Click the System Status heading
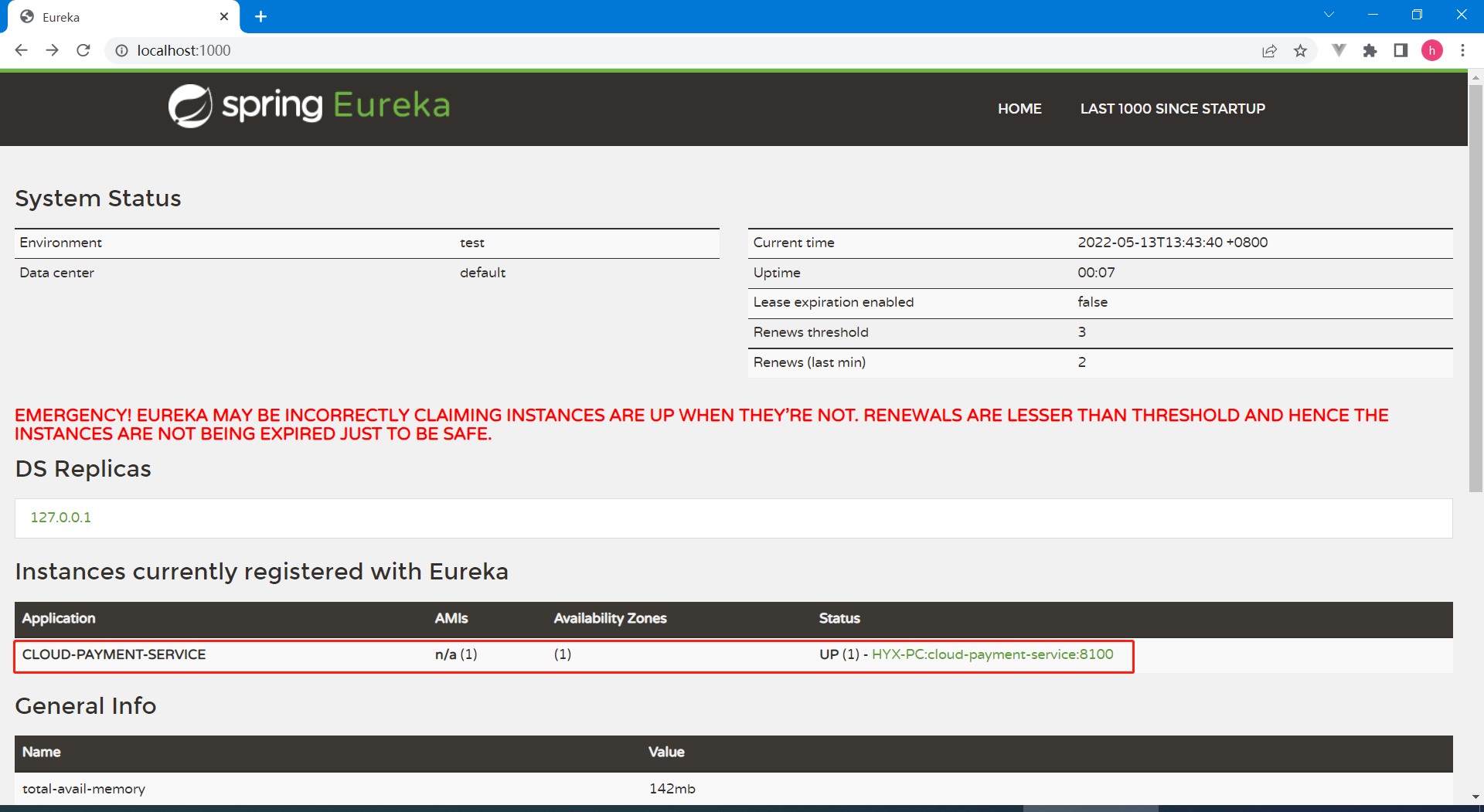This screenshot has width=1484, height=812. tap(98, 199)
